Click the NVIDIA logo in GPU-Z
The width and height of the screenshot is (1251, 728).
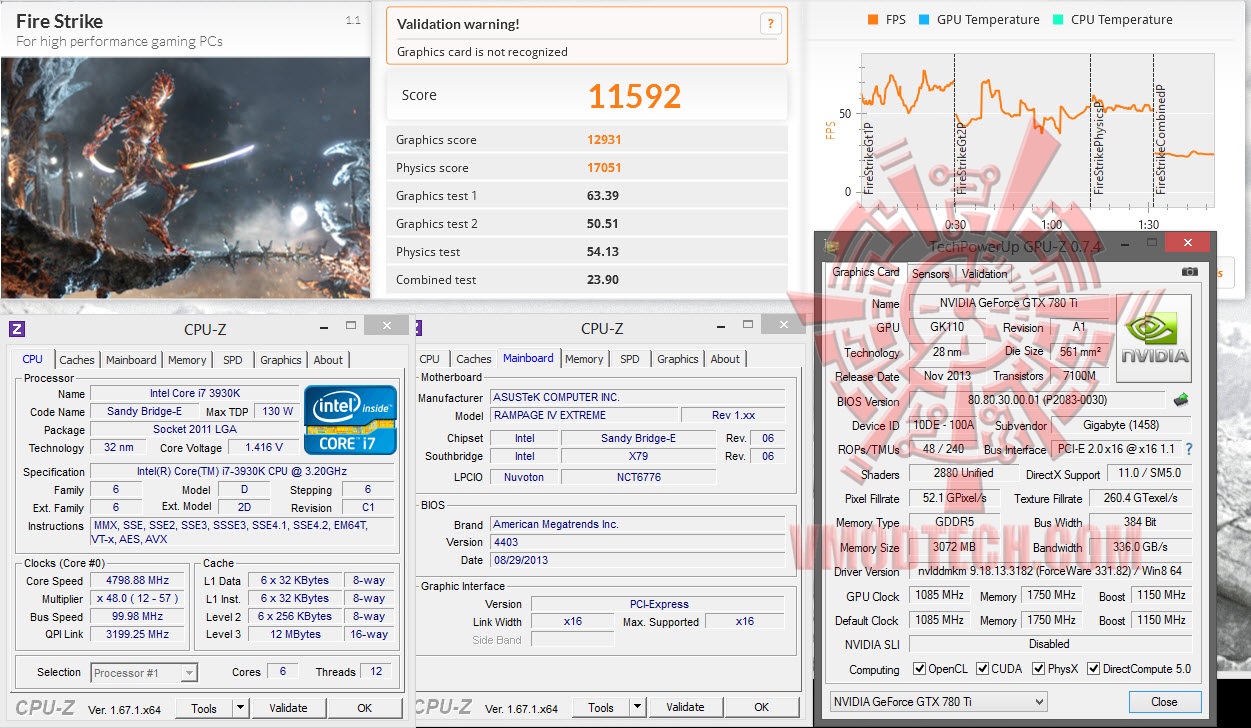point(1154,338)
